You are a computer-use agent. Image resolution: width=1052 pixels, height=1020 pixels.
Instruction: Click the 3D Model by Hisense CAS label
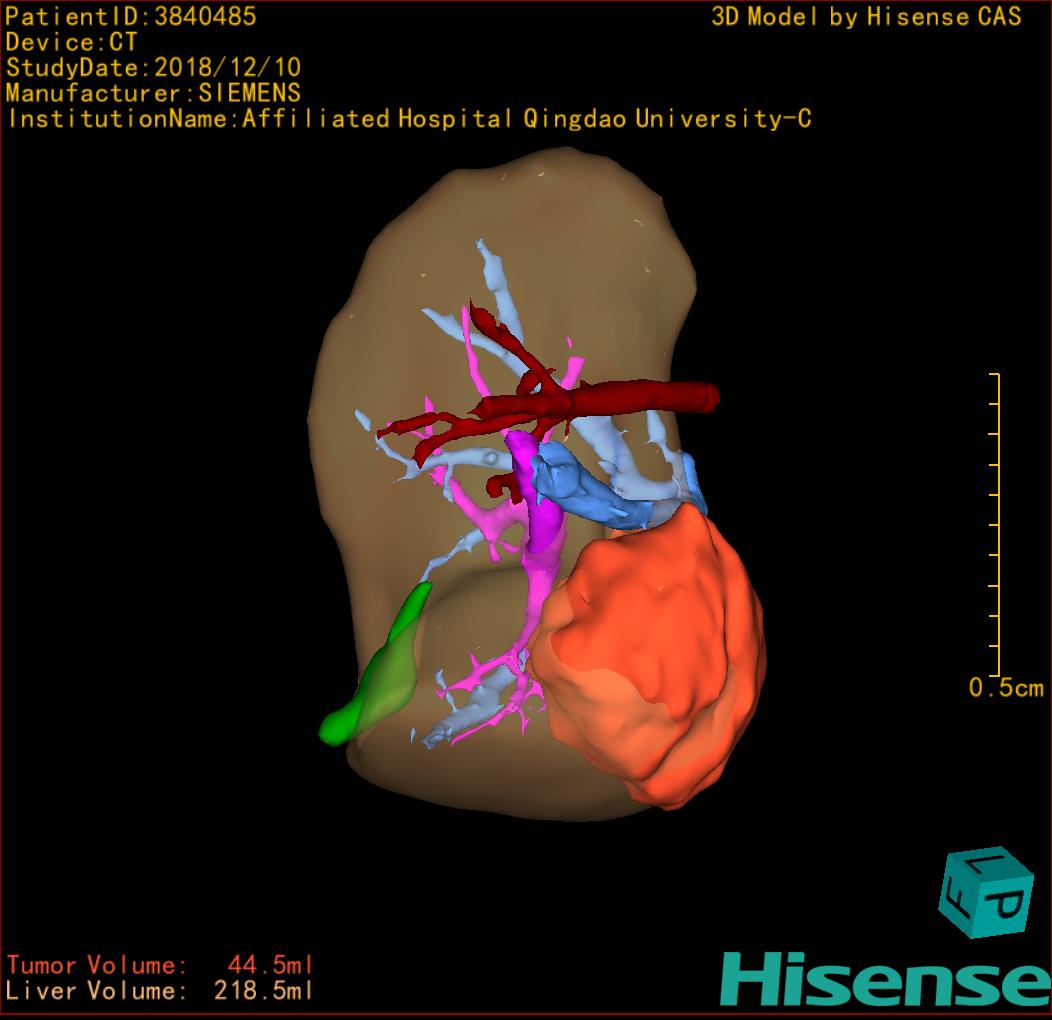tap(866, 16)
